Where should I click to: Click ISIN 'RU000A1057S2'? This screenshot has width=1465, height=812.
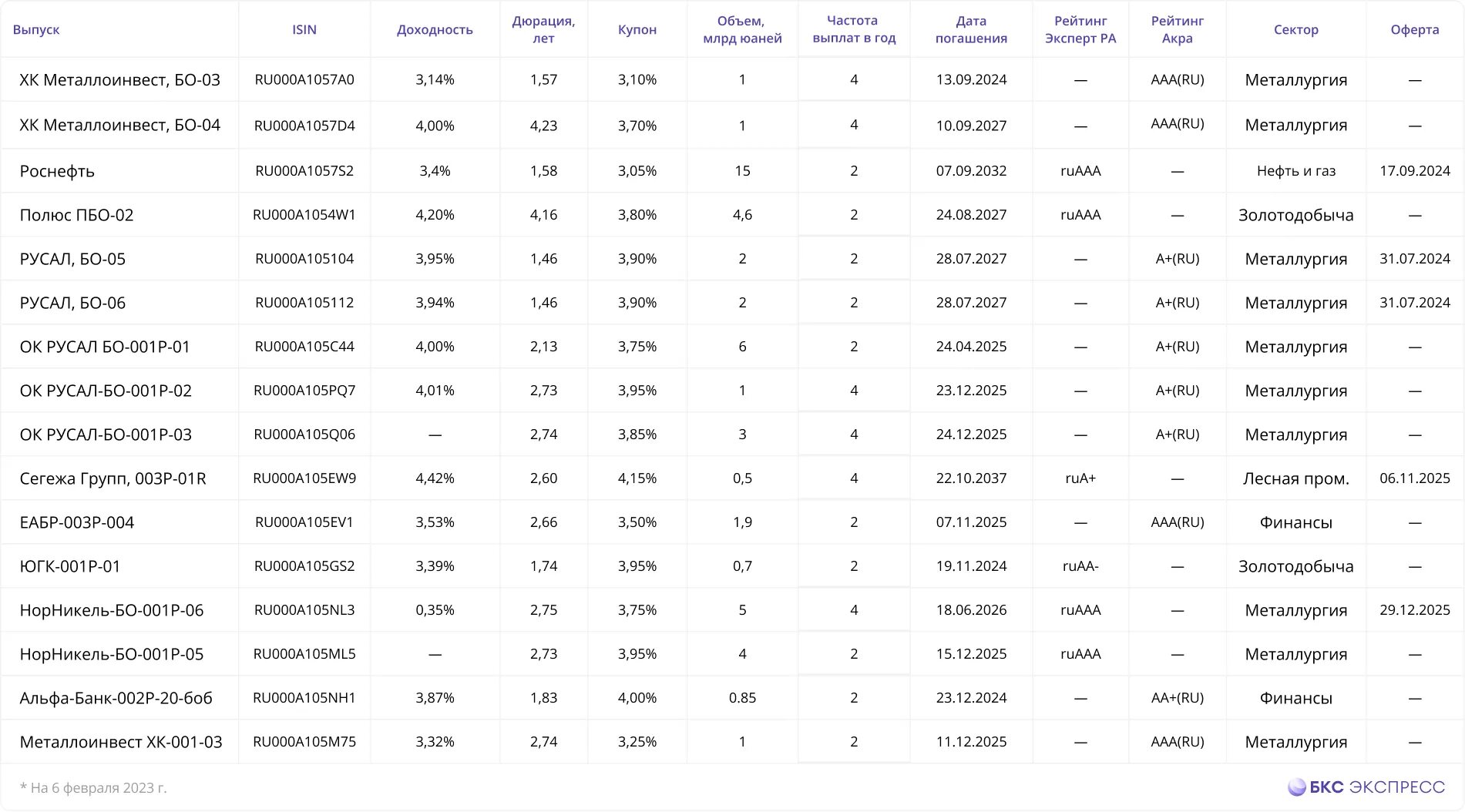coord(304,170)
